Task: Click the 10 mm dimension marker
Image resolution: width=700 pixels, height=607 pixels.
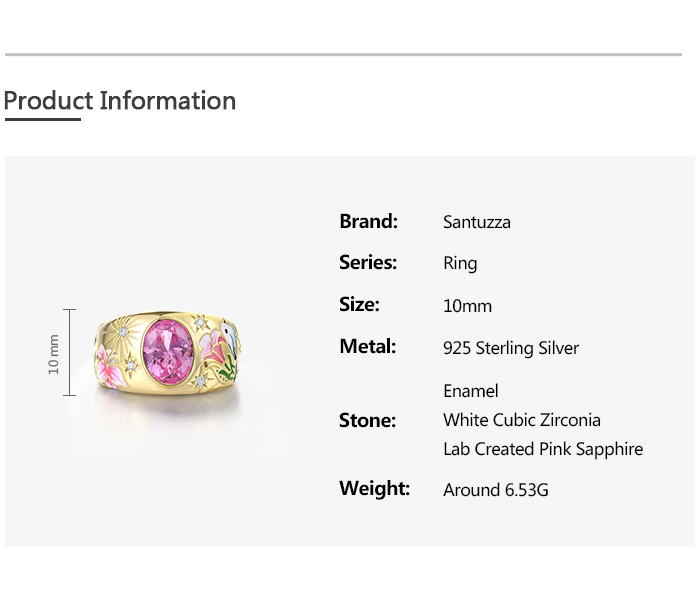Action: [54, 353]
